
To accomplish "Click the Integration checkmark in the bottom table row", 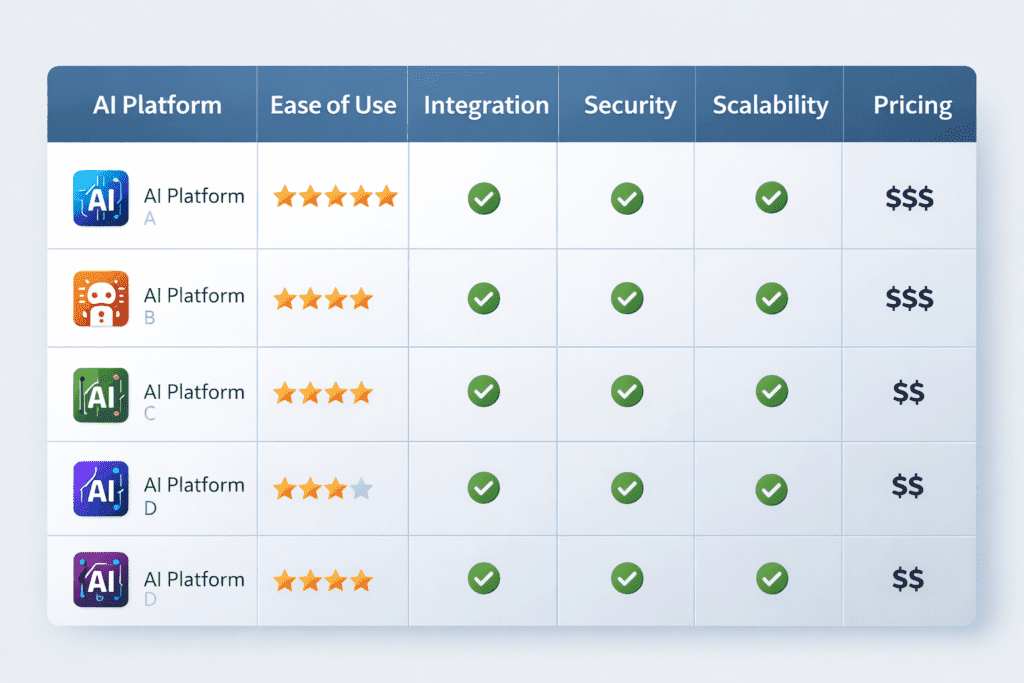I will pos(484,578).
